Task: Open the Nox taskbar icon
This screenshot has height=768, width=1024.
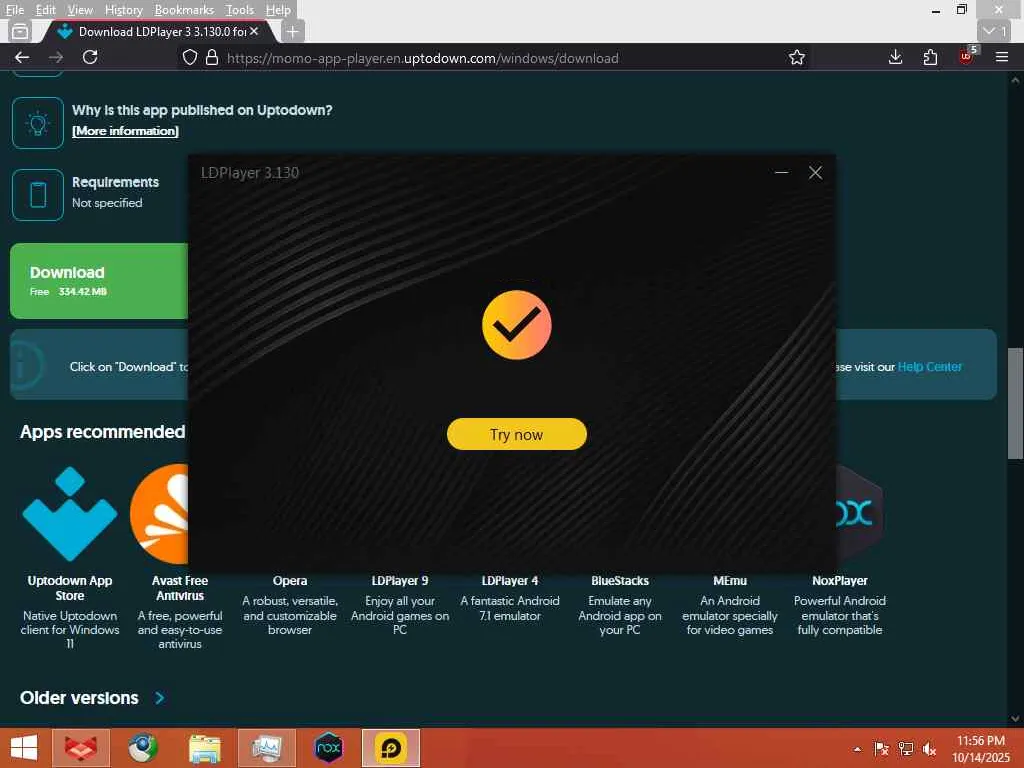Action: (x=328, y=748)
